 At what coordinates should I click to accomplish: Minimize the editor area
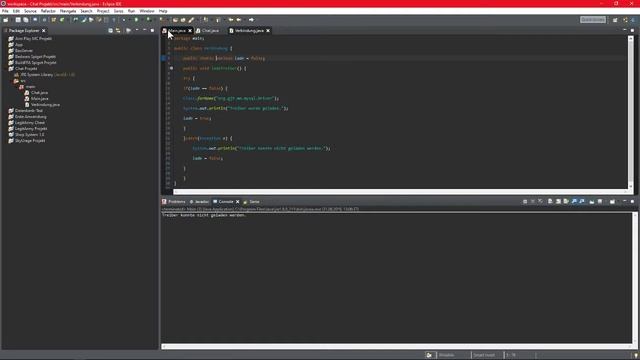(x=624, y=30)
